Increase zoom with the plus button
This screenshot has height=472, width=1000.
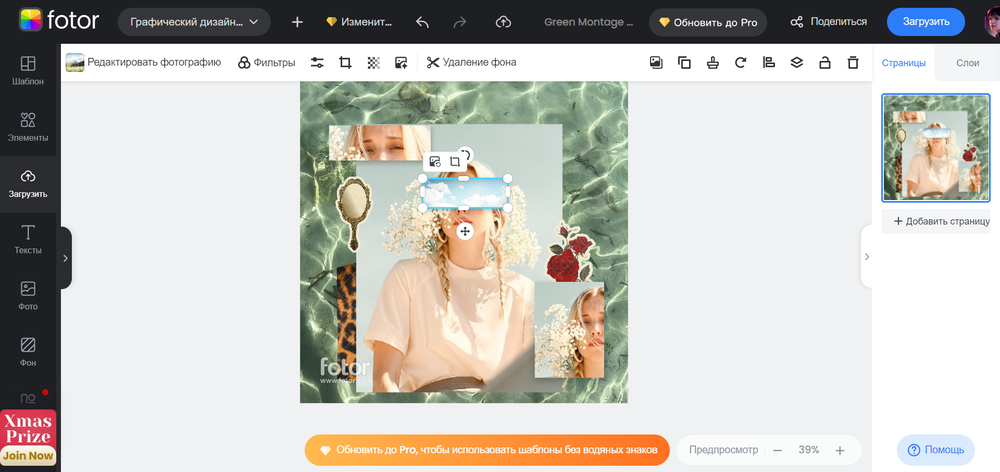tap(840, 450)
